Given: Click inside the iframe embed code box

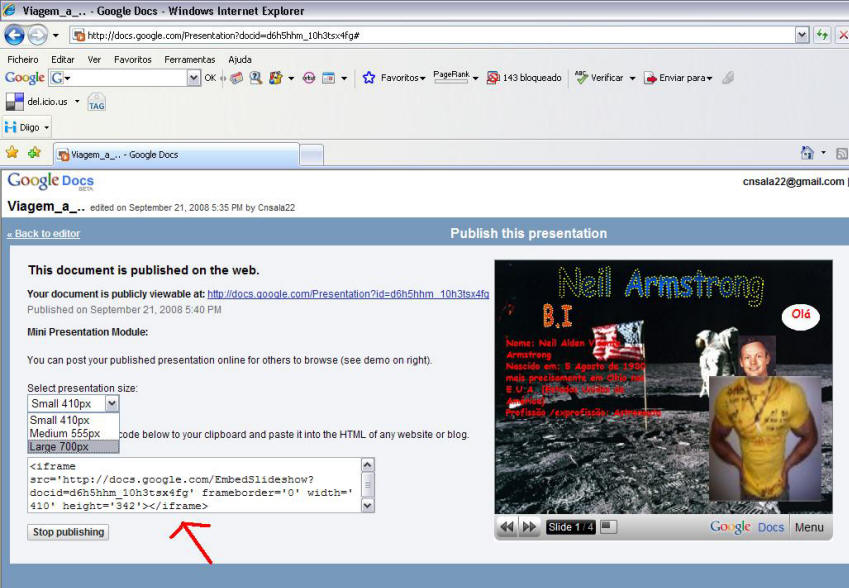Looking at the screenshot, I should click(194, 486).
